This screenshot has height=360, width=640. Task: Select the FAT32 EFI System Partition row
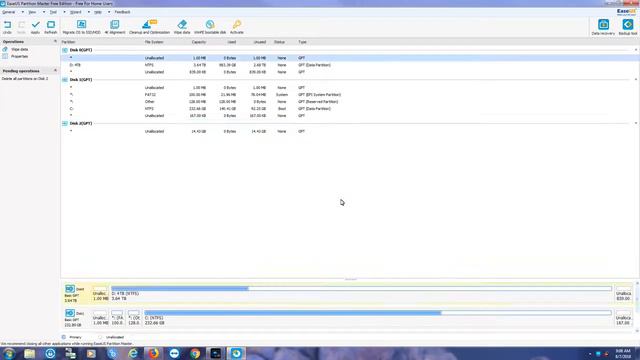(x=350, y=95)
